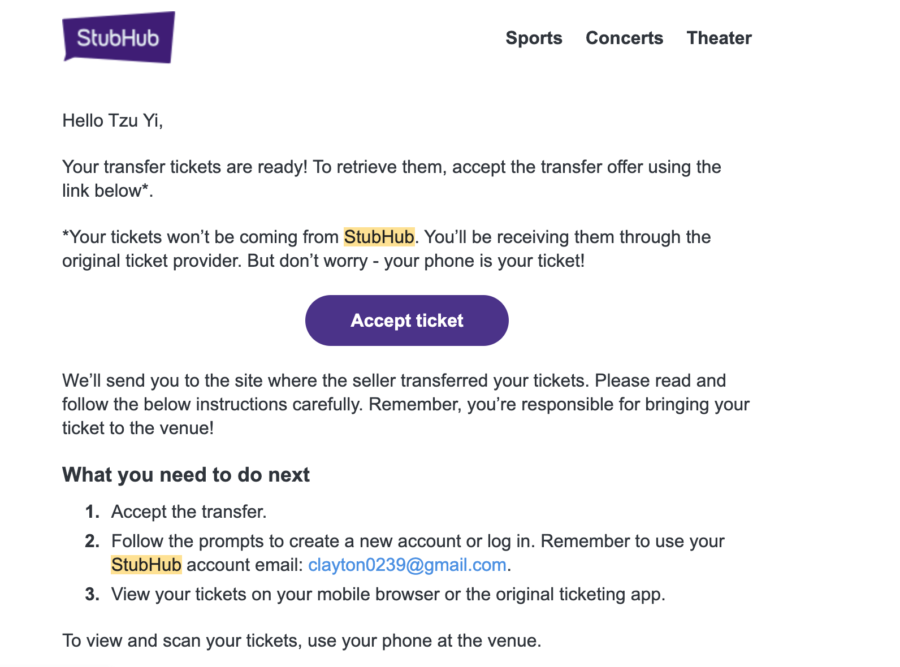Click the instructions paragraph below the Accept button
Screen dimensions: 900x667
tap(400, 402)
